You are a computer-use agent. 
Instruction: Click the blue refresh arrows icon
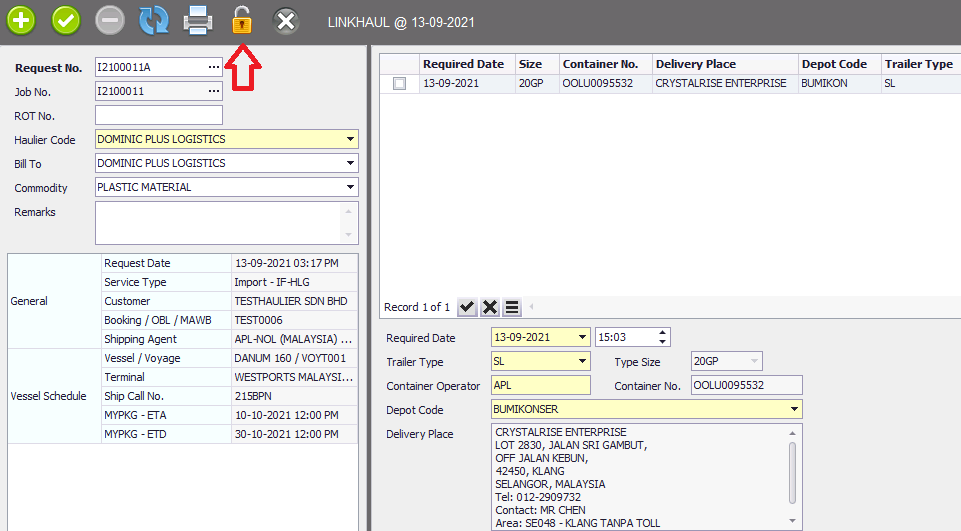click(x=153, y=20)
